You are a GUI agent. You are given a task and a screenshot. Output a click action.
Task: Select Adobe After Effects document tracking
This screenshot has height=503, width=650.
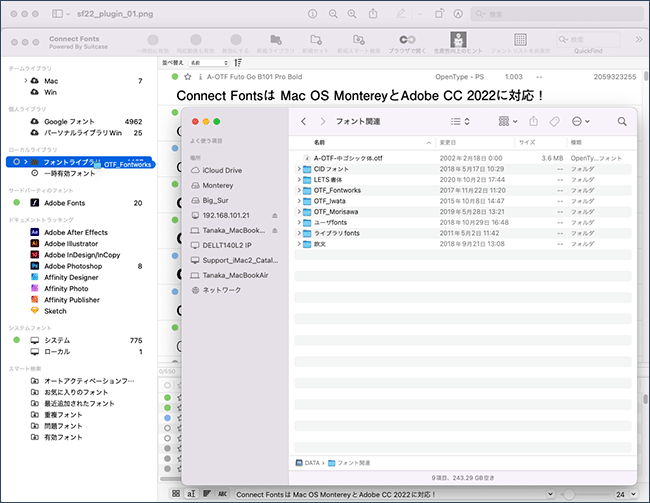click(x=76, y=232)
